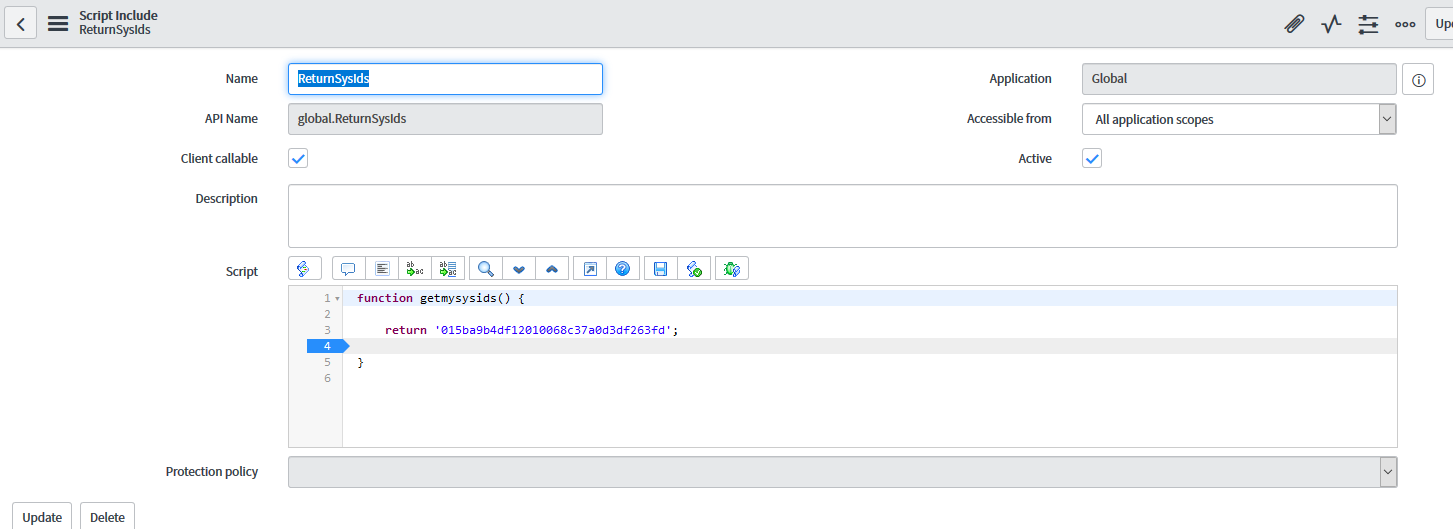Click the activity stream icon in header
Image resolution: width=1453 pixels, height=529 pixels.
click(1330, 24)
